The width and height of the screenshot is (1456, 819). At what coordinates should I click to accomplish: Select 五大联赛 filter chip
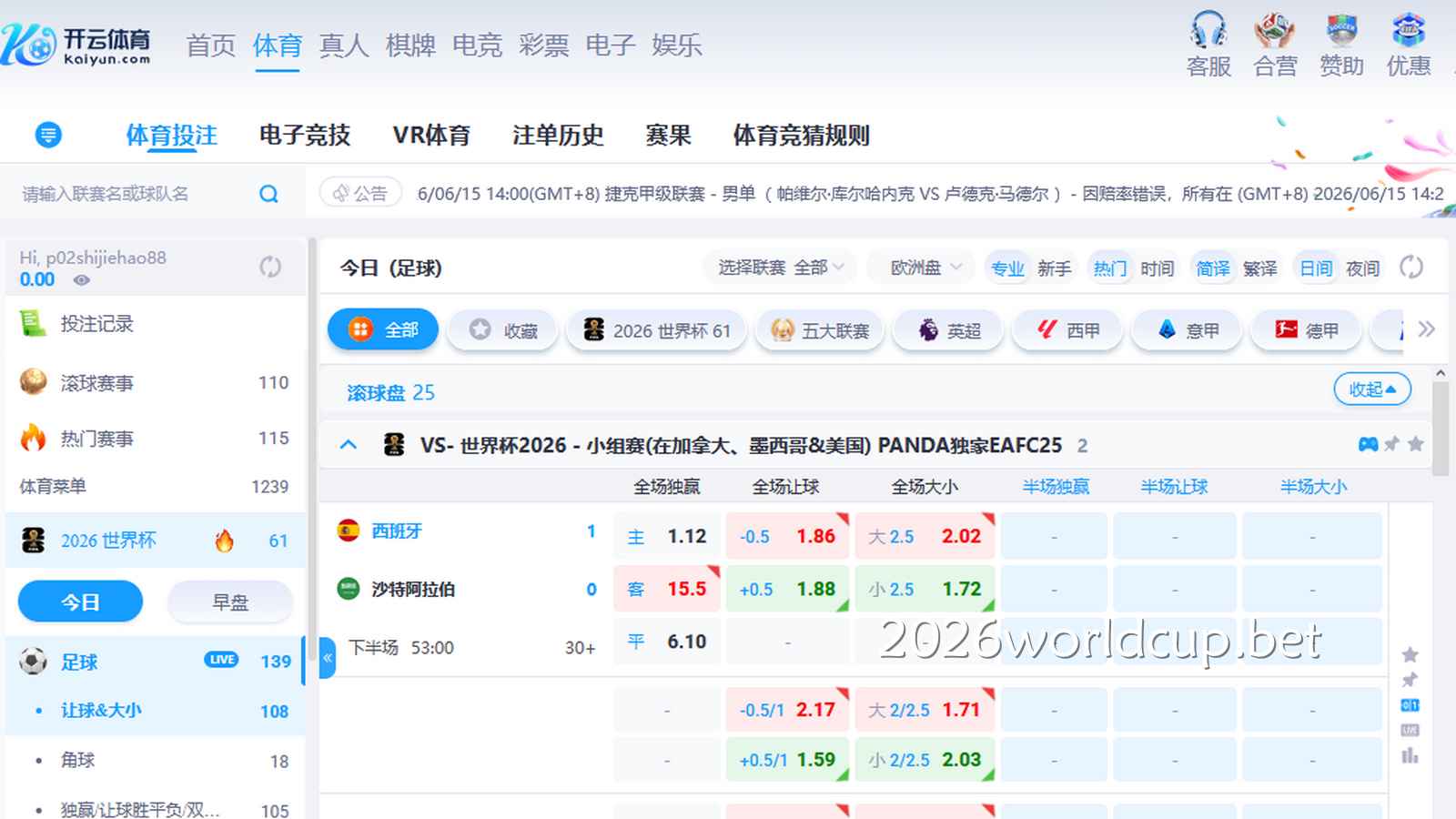pos(819,329)
